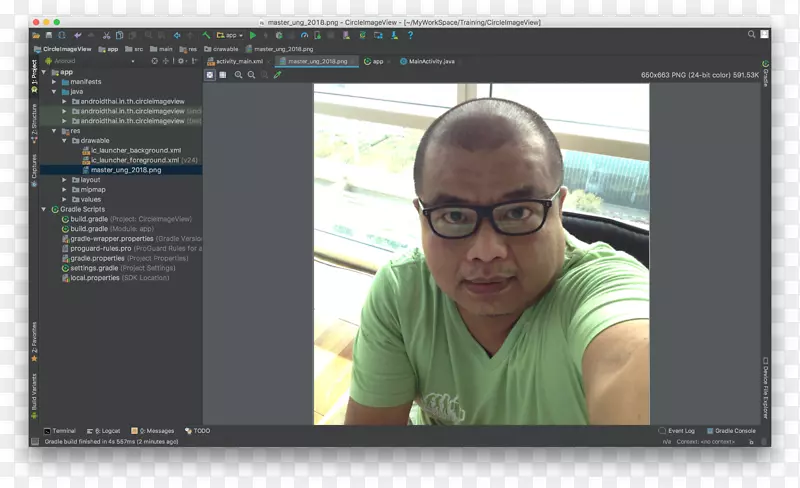This screenshot has width=800, height=488.
Task: Open the Event Log
Action: point(677,431)
